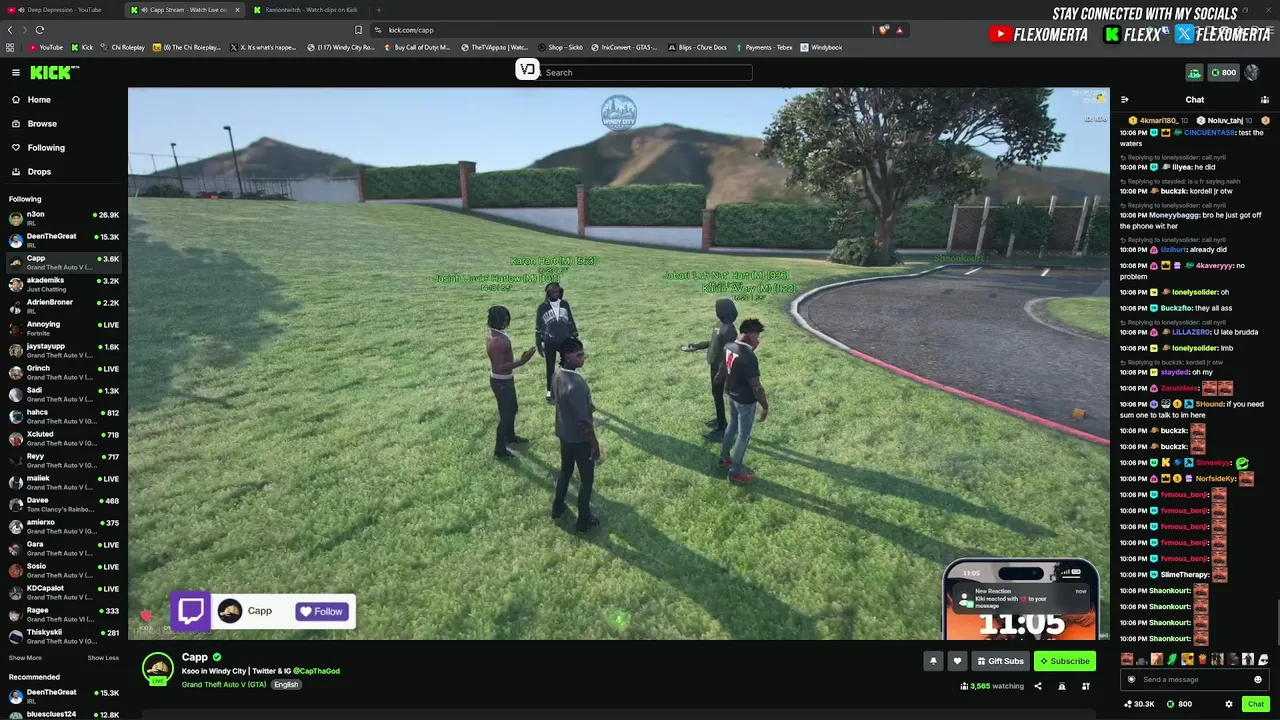Click the Kick logo
This screenshot has height=720, width=1280.
point(54,72)
